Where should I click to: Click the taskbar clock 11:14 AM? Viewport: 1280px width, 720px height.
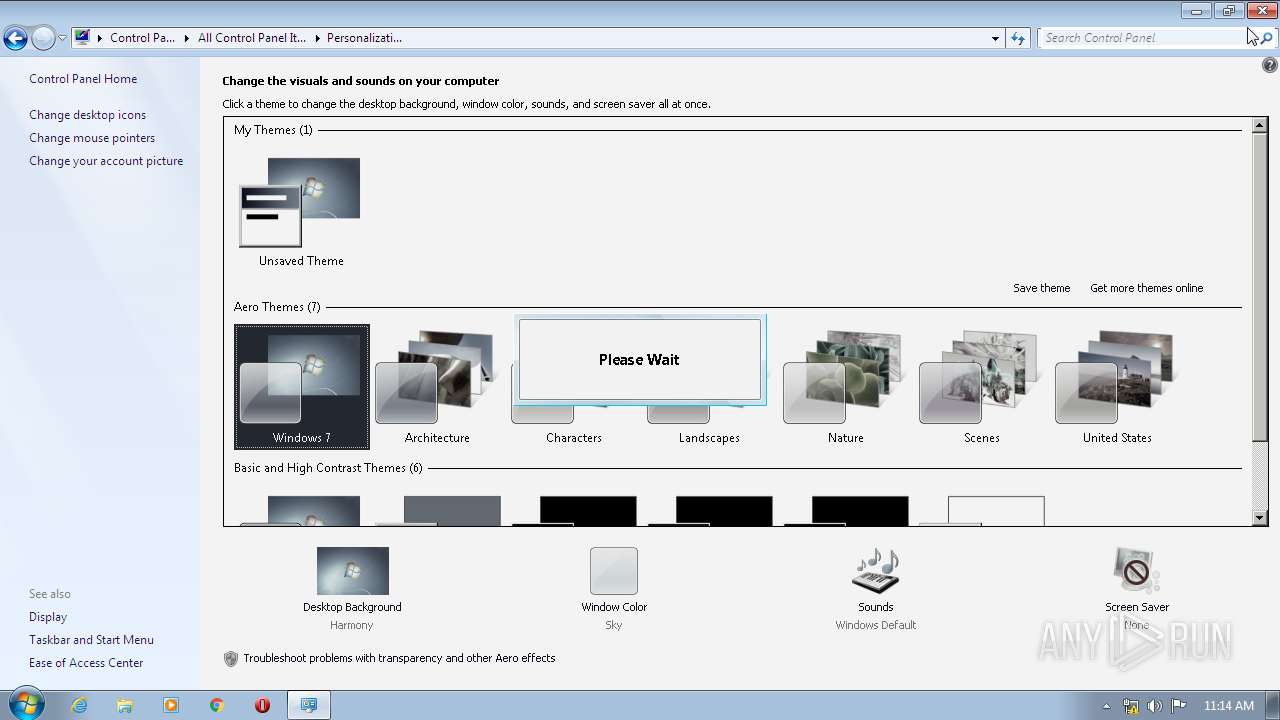(x=1228, y=706)
